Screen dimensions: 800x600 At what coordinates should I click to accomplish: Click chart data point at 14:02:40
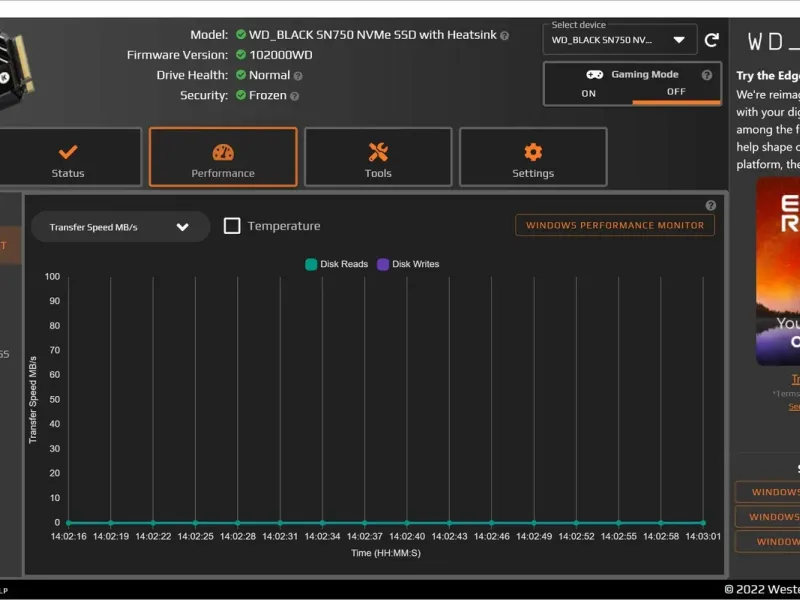click(x=407, y=523)
